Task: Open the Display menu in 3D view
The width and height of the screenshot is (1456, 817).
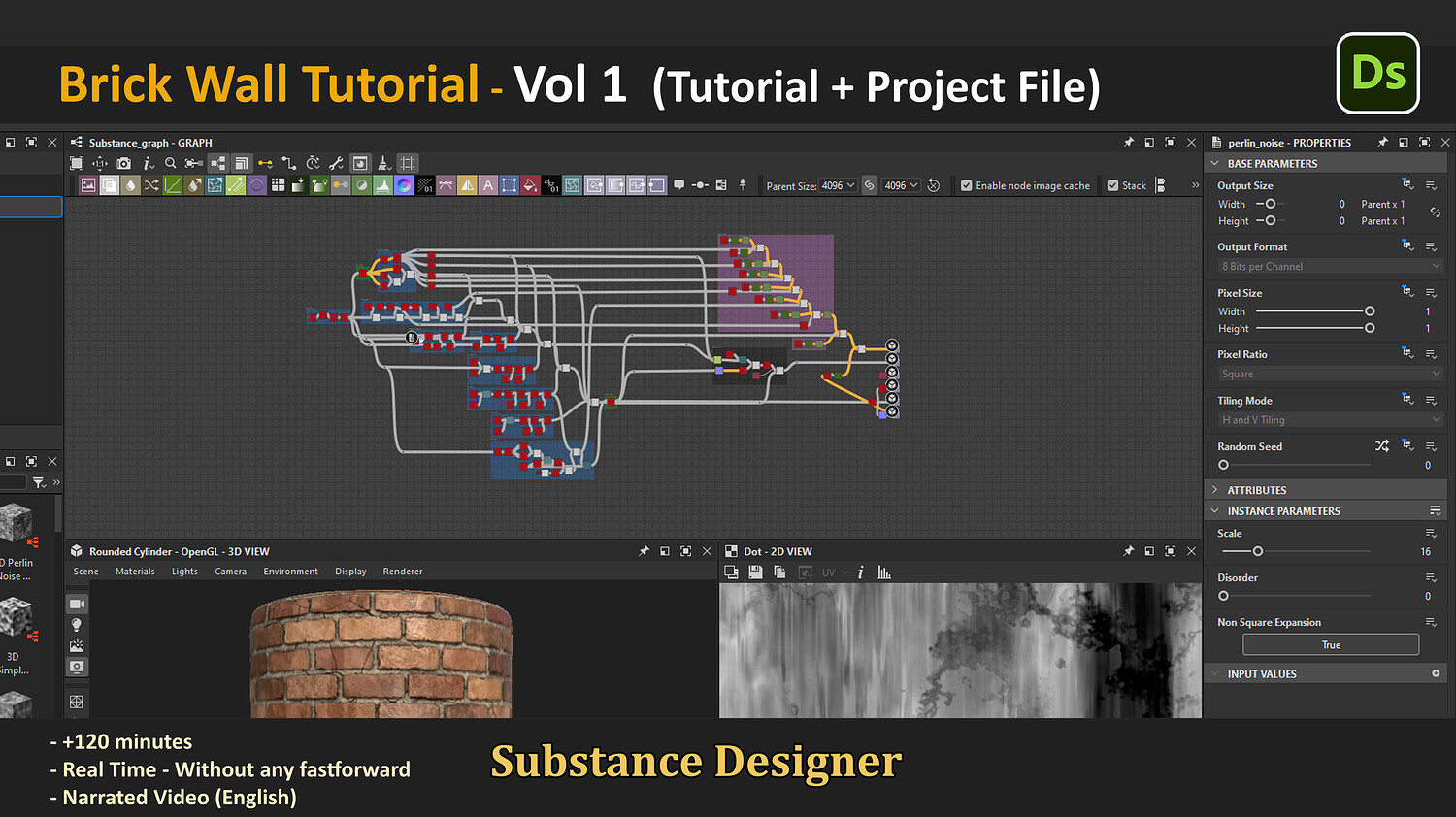Action: click(x=350, y=572)
